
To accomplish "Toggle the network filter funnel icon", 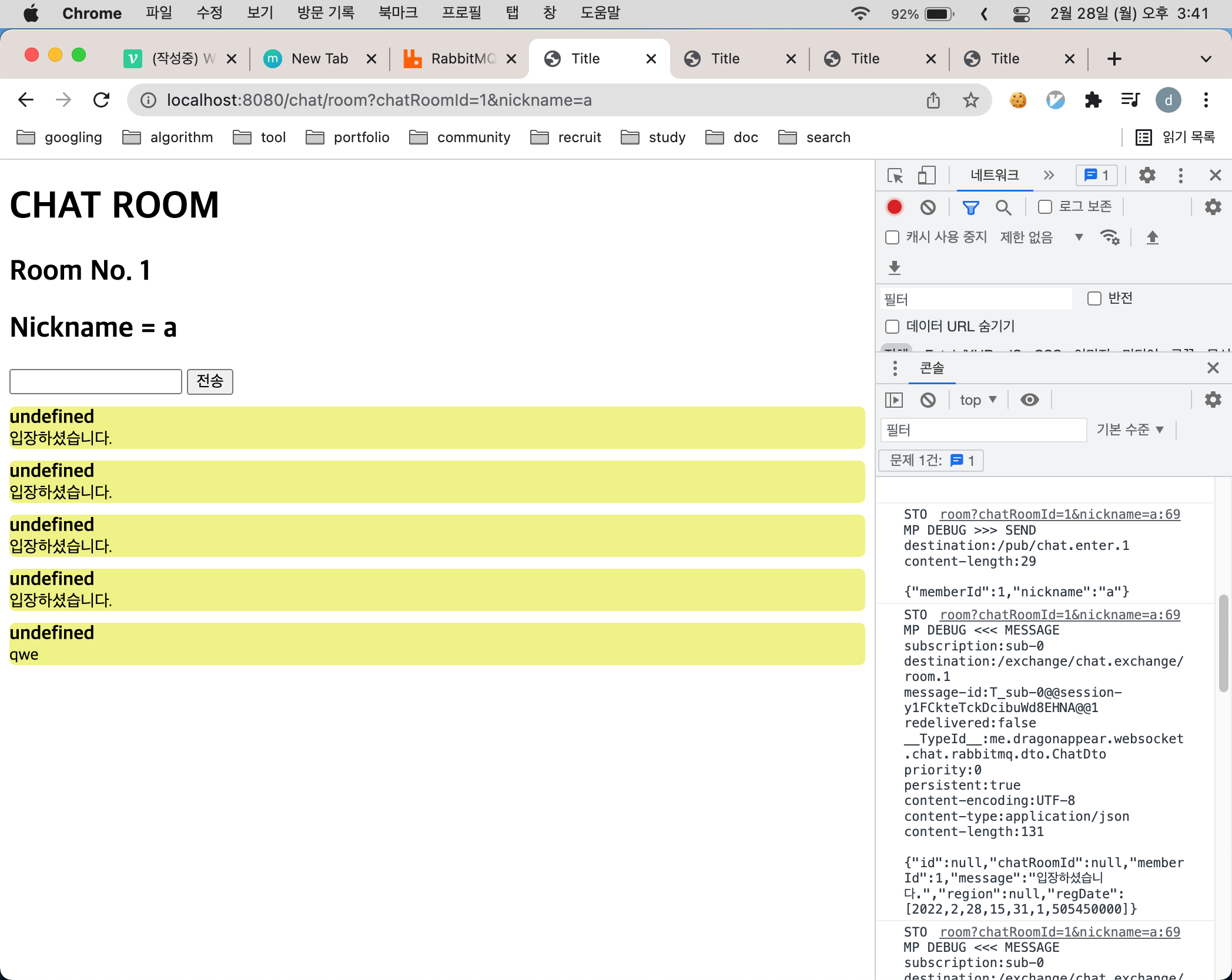I will 970,207.
